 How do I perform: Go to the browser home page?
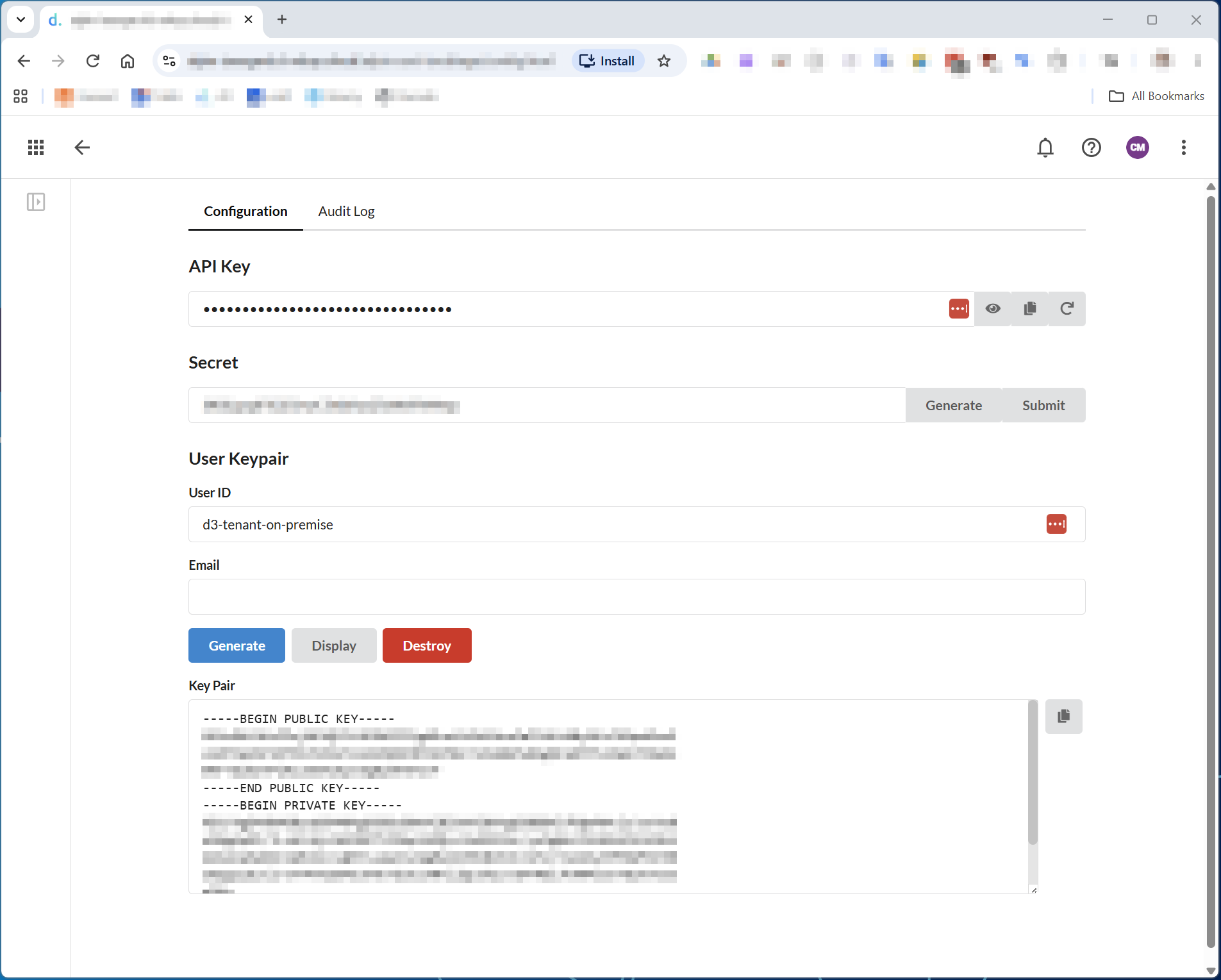click(128, 61)
